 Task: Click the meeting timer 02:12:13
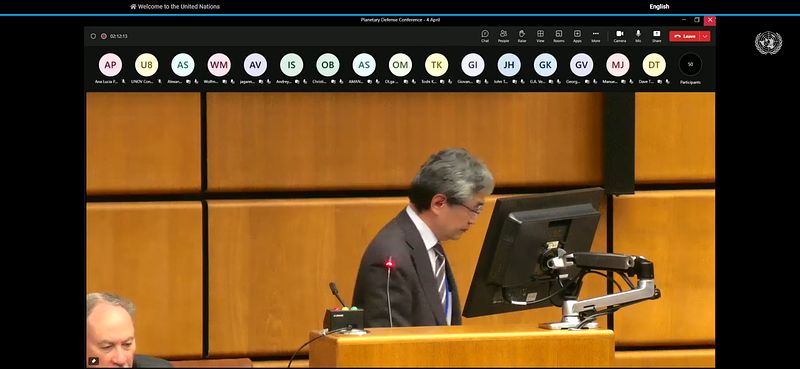coord(118,36)
